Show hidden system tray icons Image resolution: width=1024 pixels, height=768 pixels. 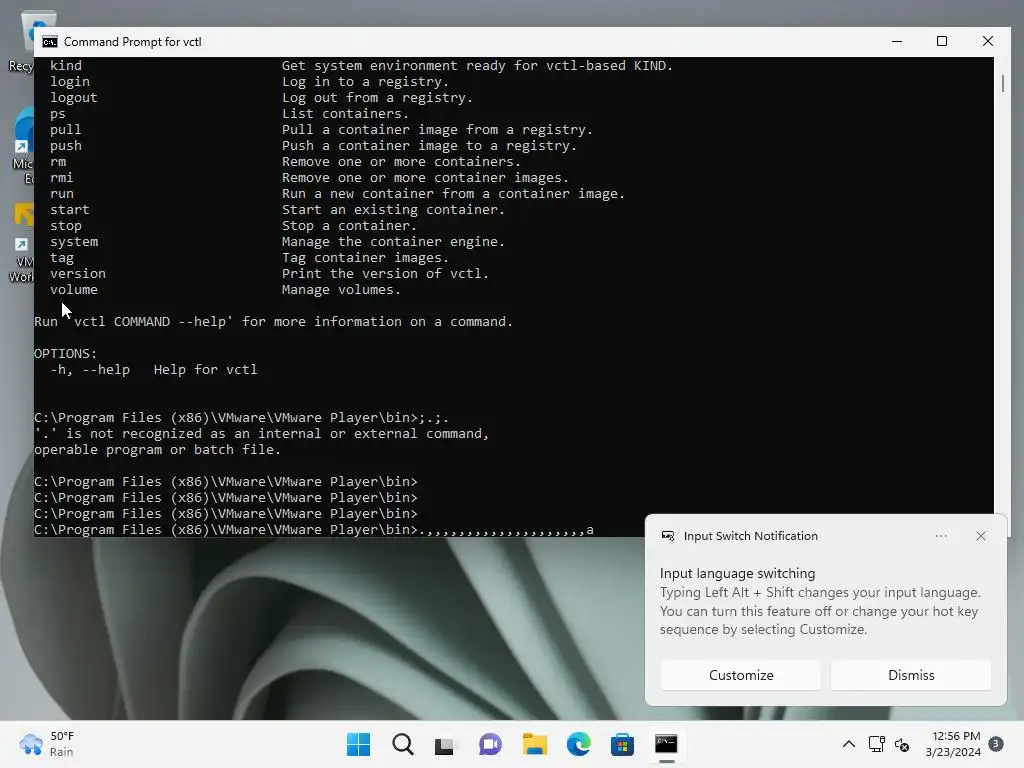[x=848, y=744]
